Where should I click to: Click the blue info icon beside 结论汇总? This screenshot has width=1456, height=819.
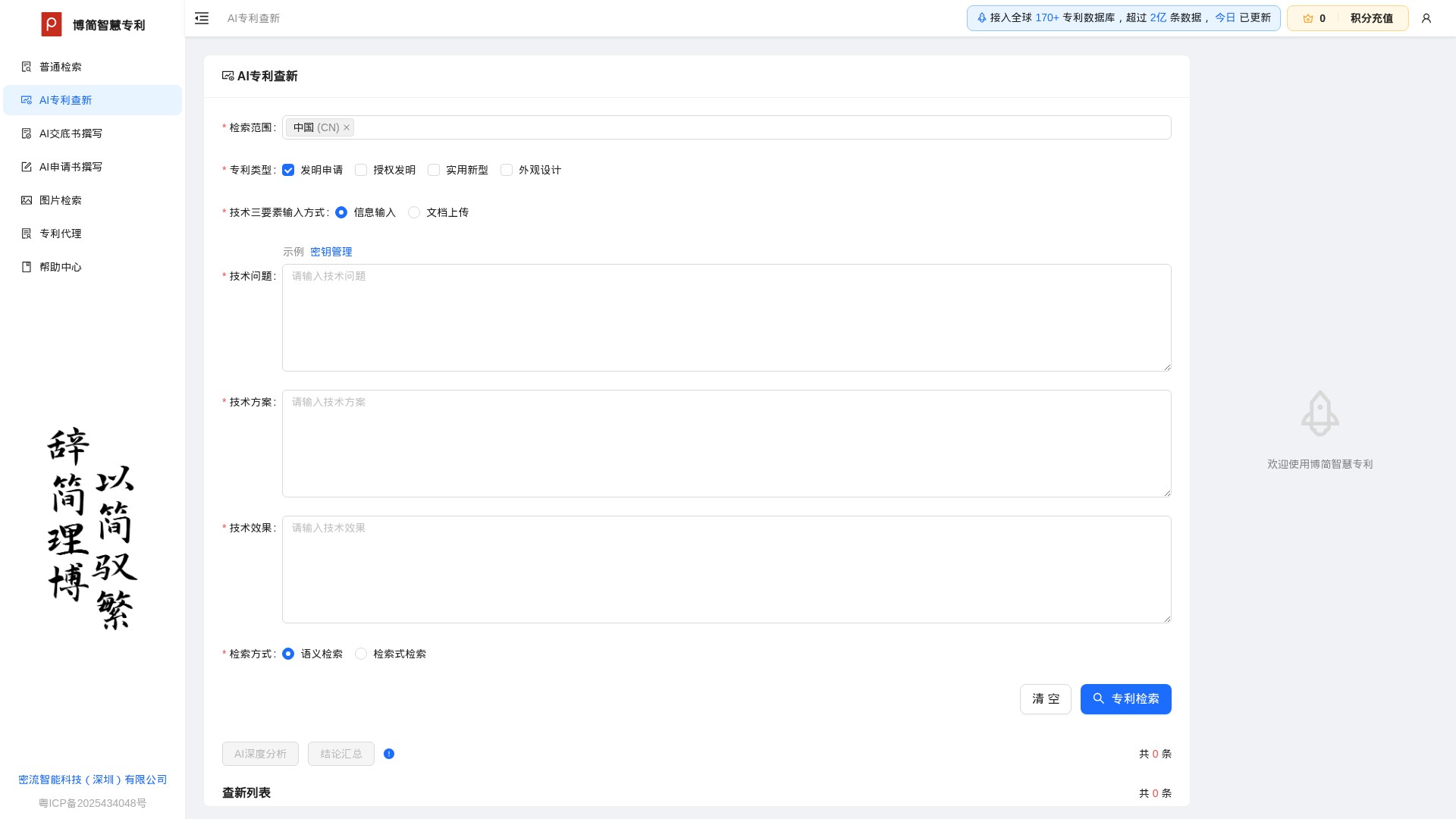(x=389, y=754)
